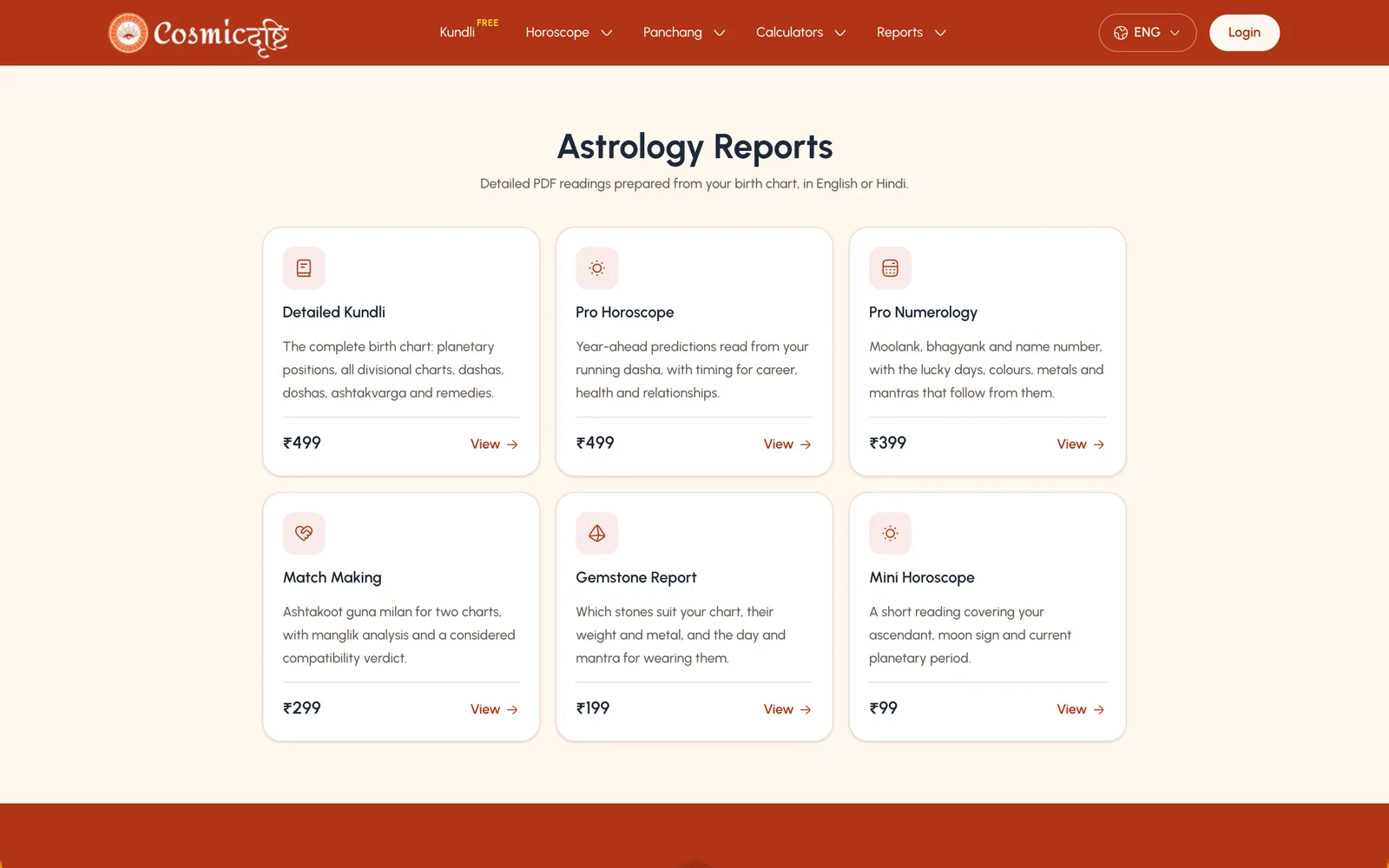
Task: Click the FREE badge near Kundli
Action: (488, 23)
